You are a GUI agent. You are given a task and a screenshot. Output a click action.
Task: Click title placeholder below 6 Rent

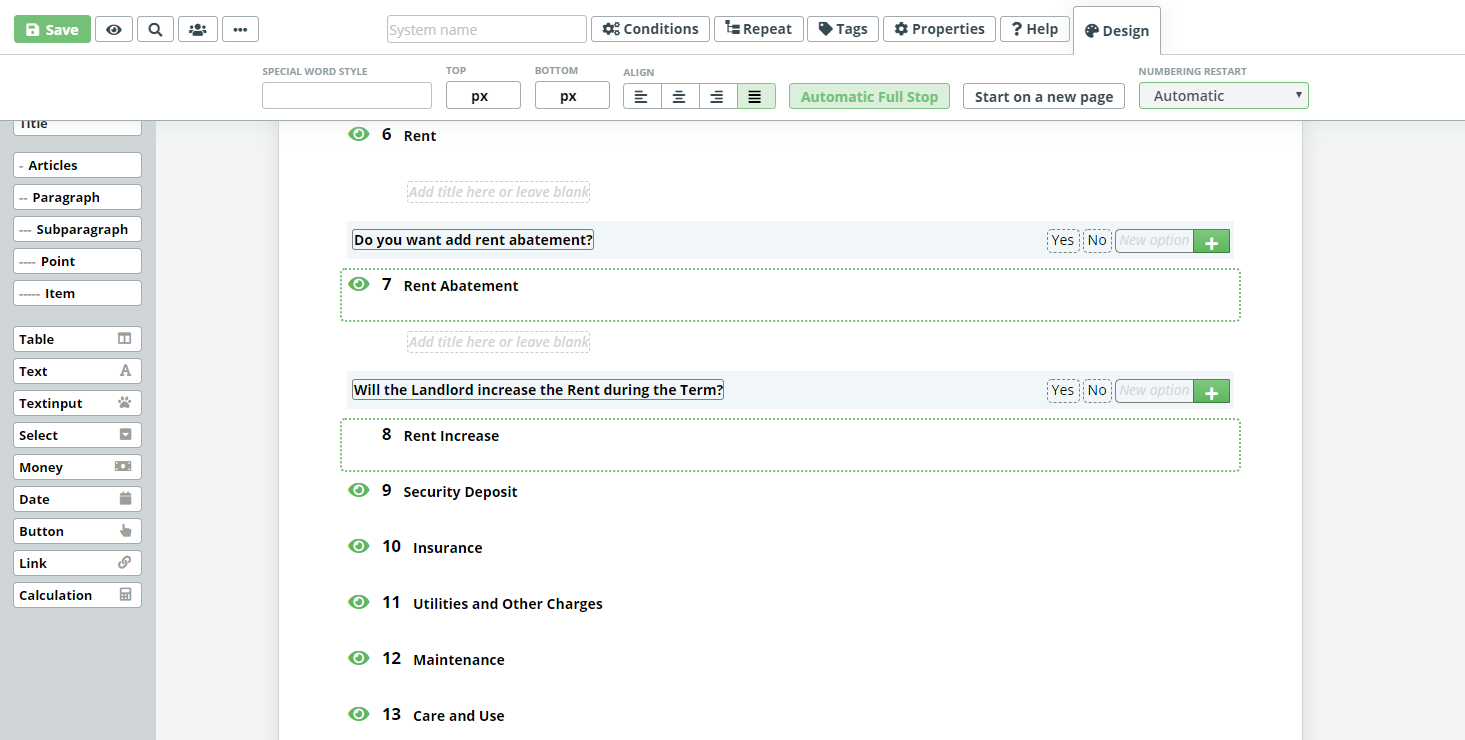pos(498,192)
